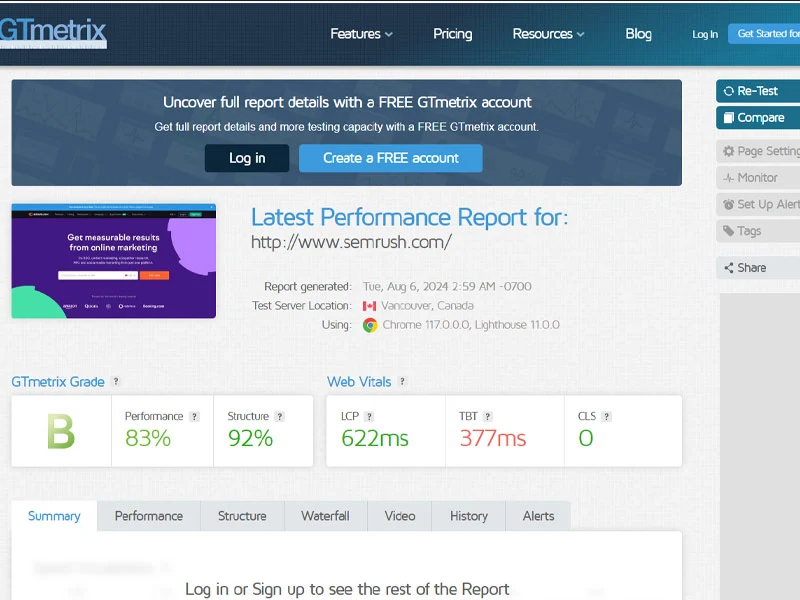Select the Summary tab
The image size is (800, 600).
54,516
